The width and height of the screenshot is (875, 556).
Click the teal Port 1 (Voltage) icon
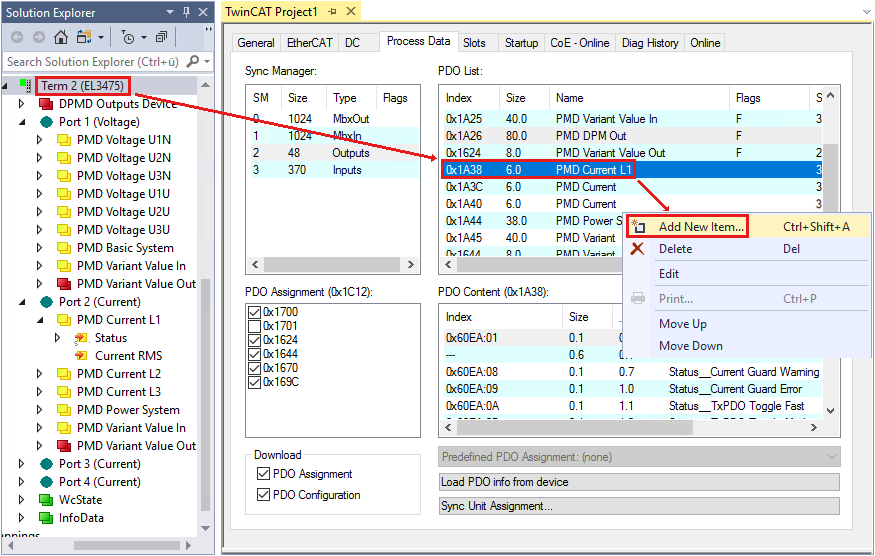tap(46, 122)
